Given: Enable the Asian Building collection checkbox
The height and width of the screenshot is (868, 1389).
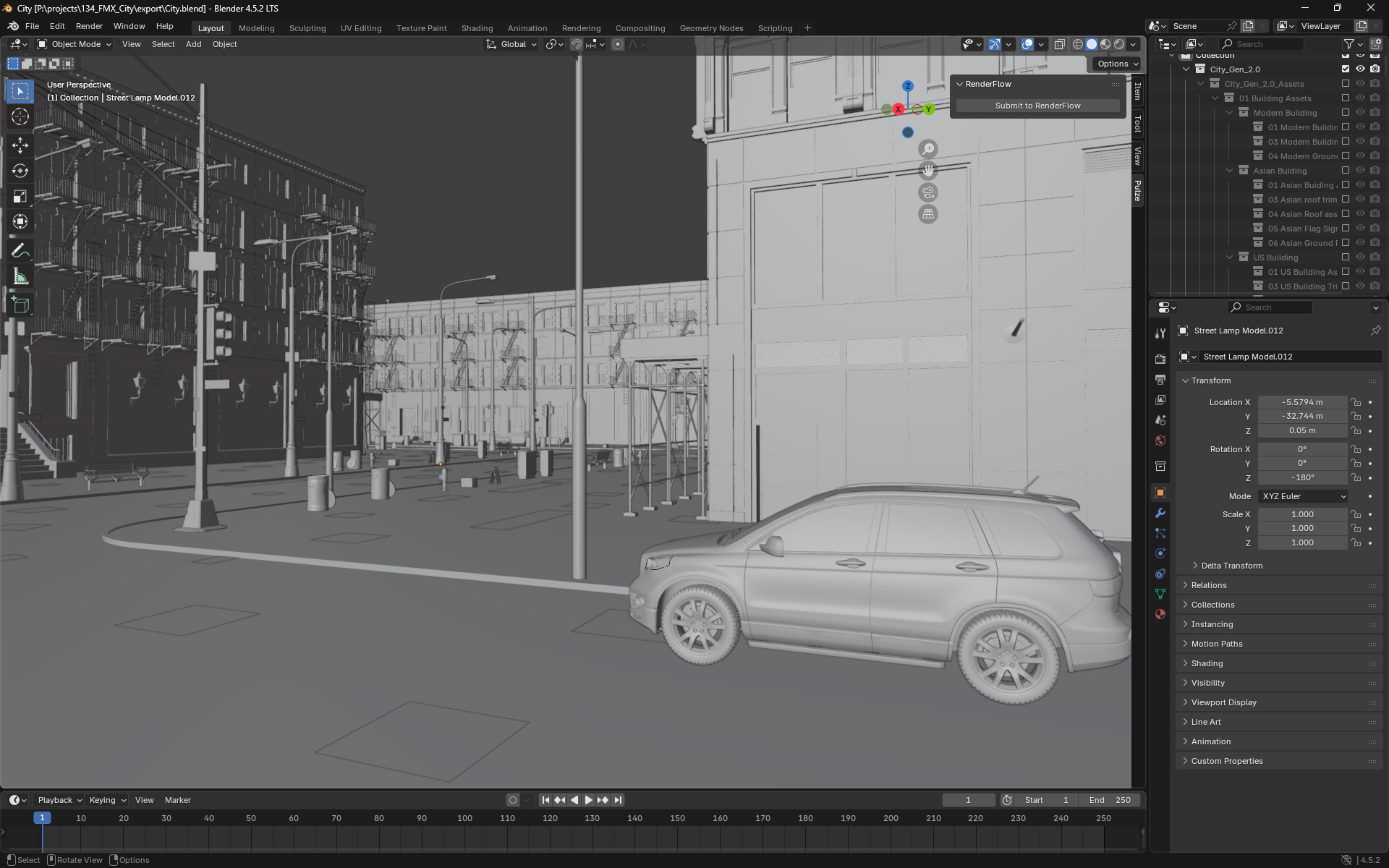Looking at the screenshot, I should pyautogui.click(x=1346, y=171).
